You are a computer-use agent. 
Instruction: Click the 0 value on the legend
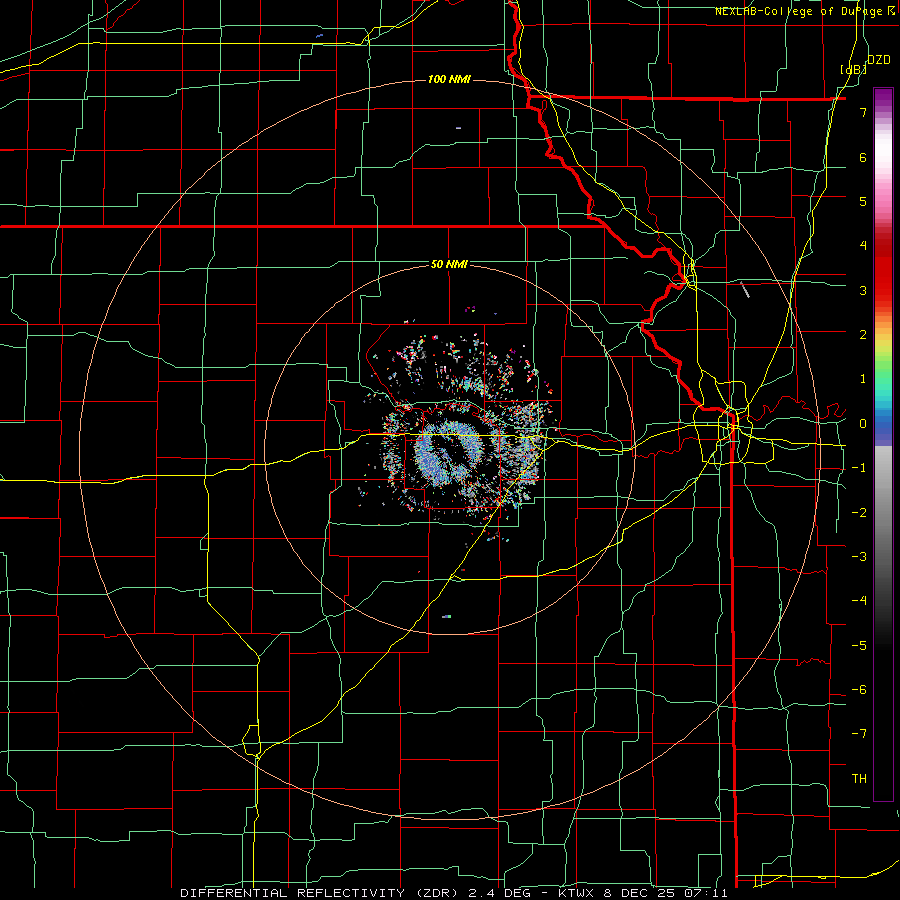(x=863, y=424)
